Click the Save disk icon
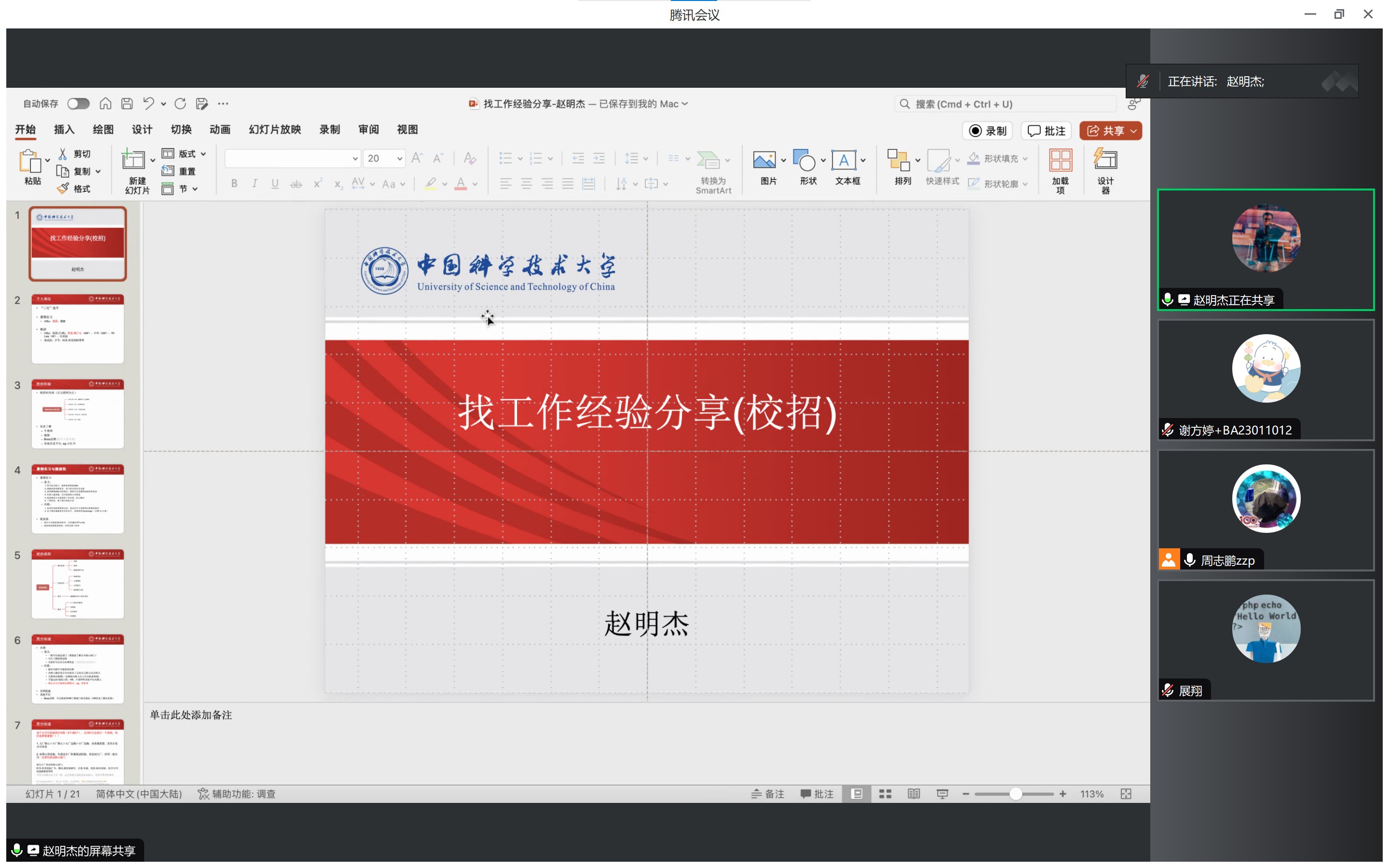The height and width of the screenshot is (868, 1389). (127, 103)
